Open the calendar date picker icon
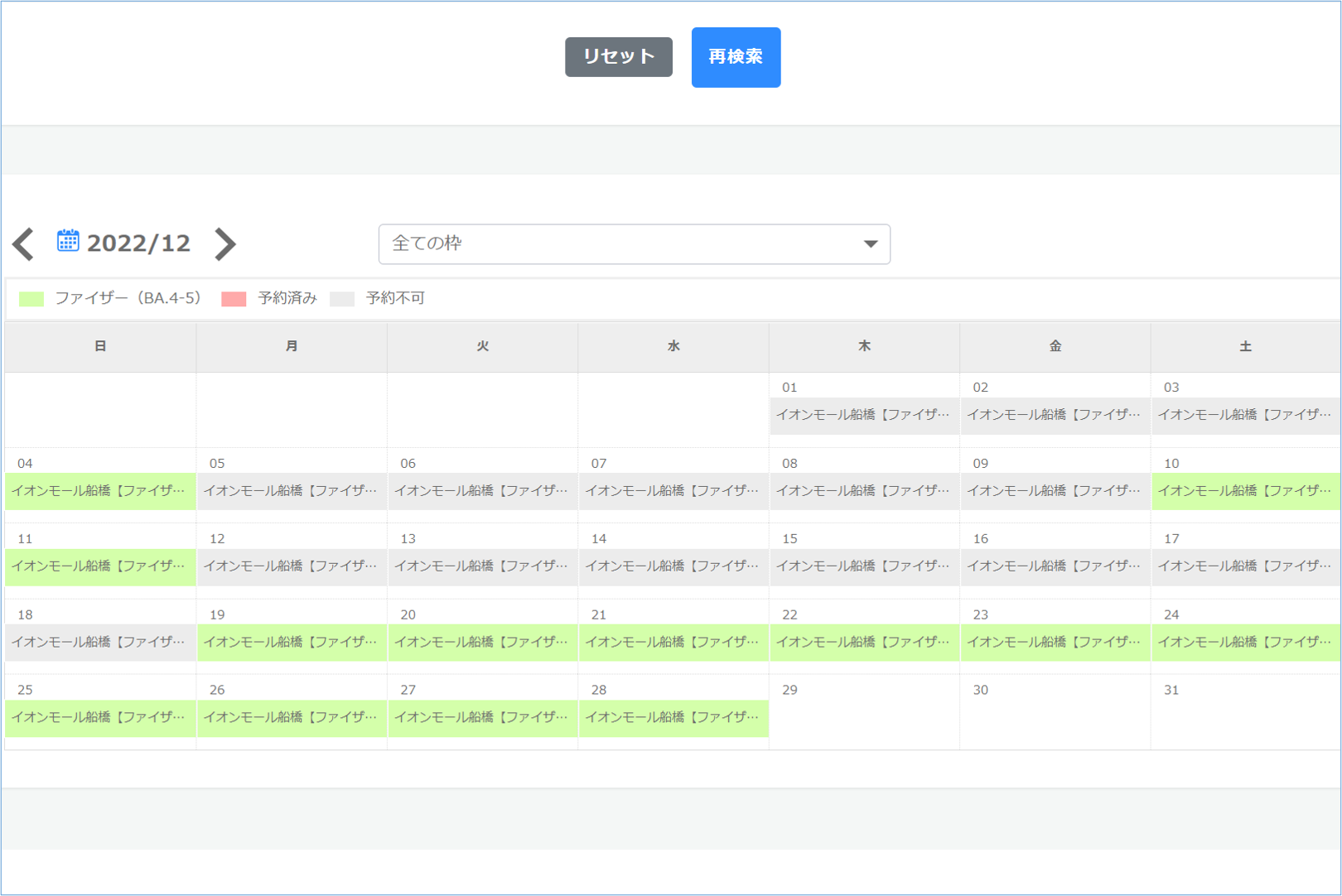Viewport: 1342px width, 896px height. pyautogui.click(x=68, y=241)
